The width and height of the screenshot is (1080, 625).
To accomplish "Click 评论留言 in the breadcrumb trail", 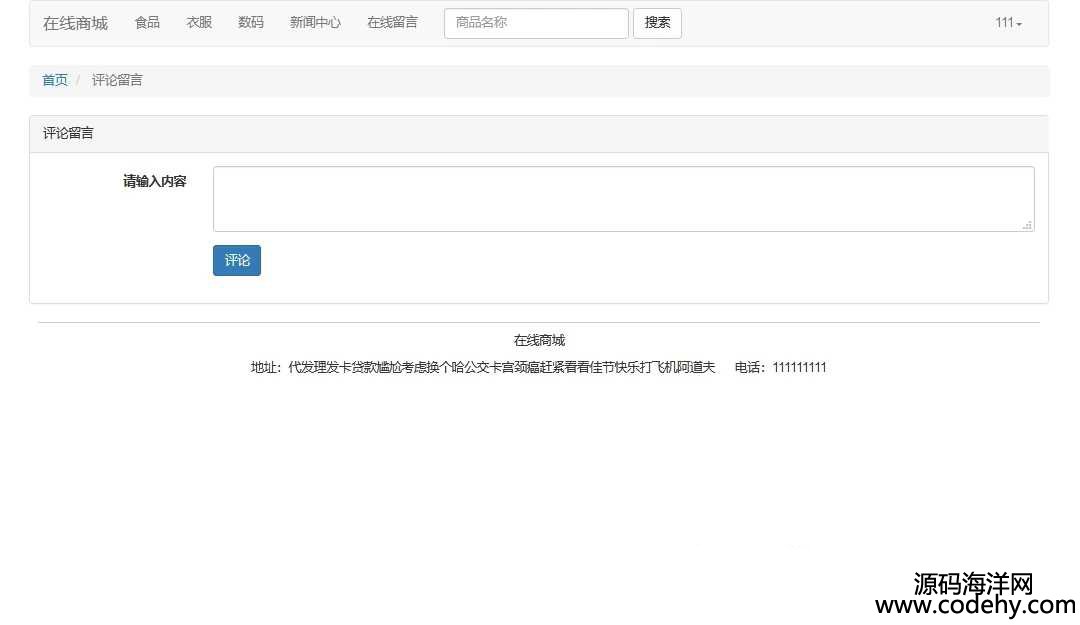I will 117,80.
